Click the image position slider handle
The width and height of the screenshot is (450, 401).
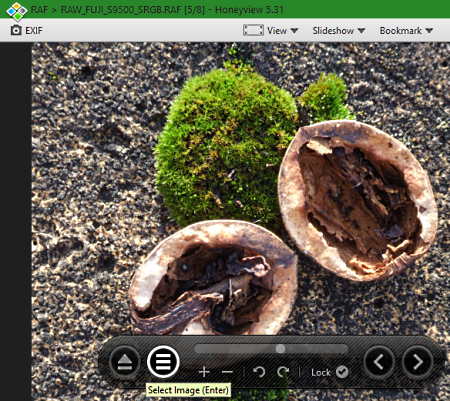280,349
